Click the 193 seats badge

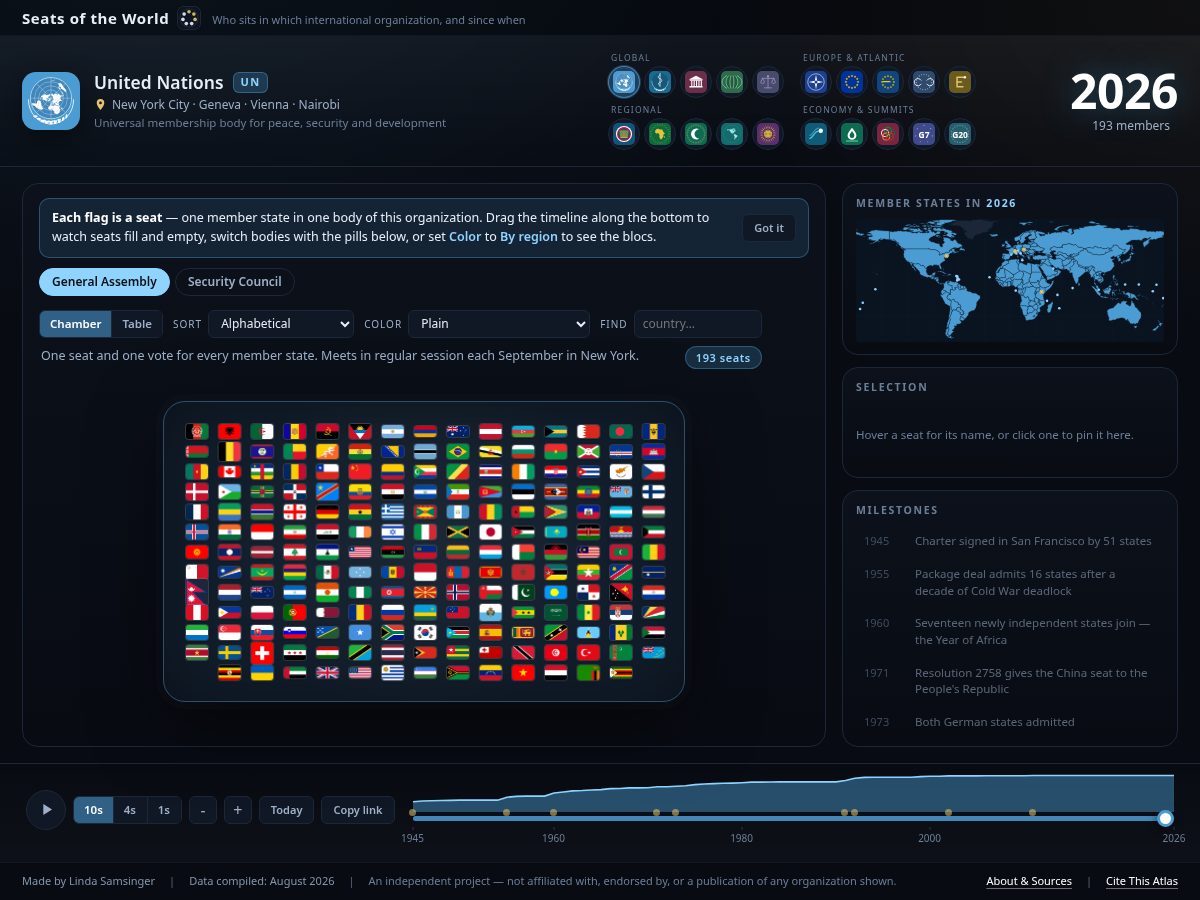tap(723, 358)
